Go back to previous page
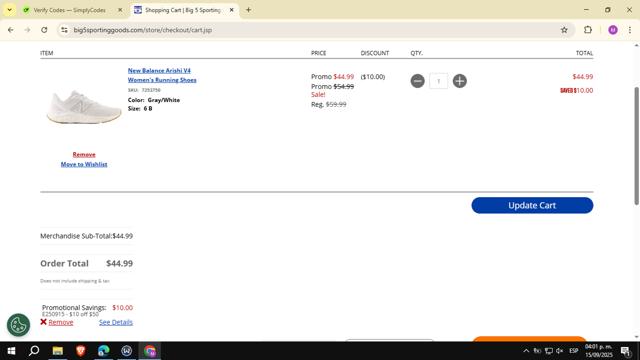The width and height of the screenshot is (640, 360). pos(11,30)
